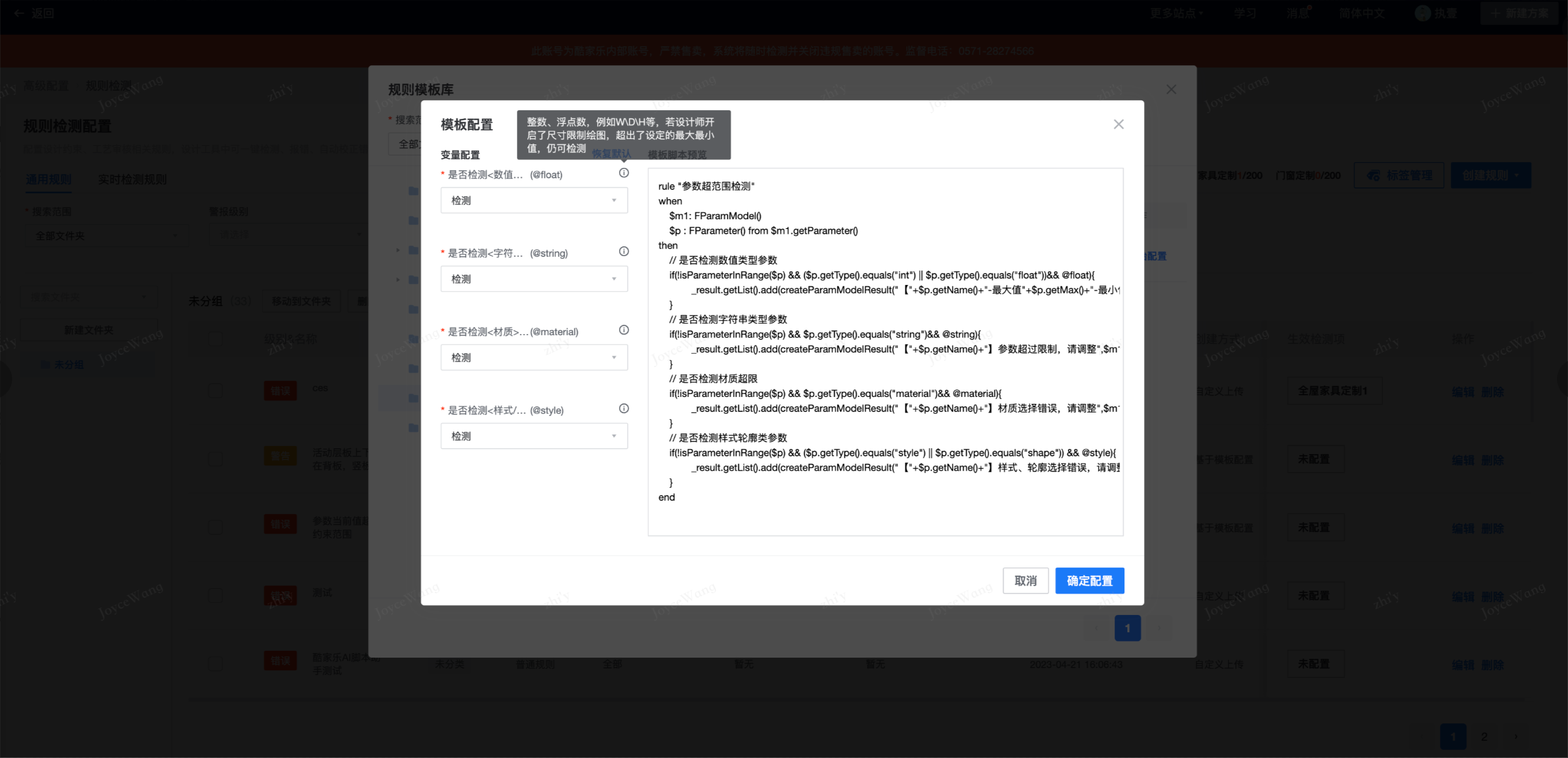The height and width of the screenshot is (758, 1568).
Task: Open the 搜索文件夹 dropdown
Action: (88, 297)
